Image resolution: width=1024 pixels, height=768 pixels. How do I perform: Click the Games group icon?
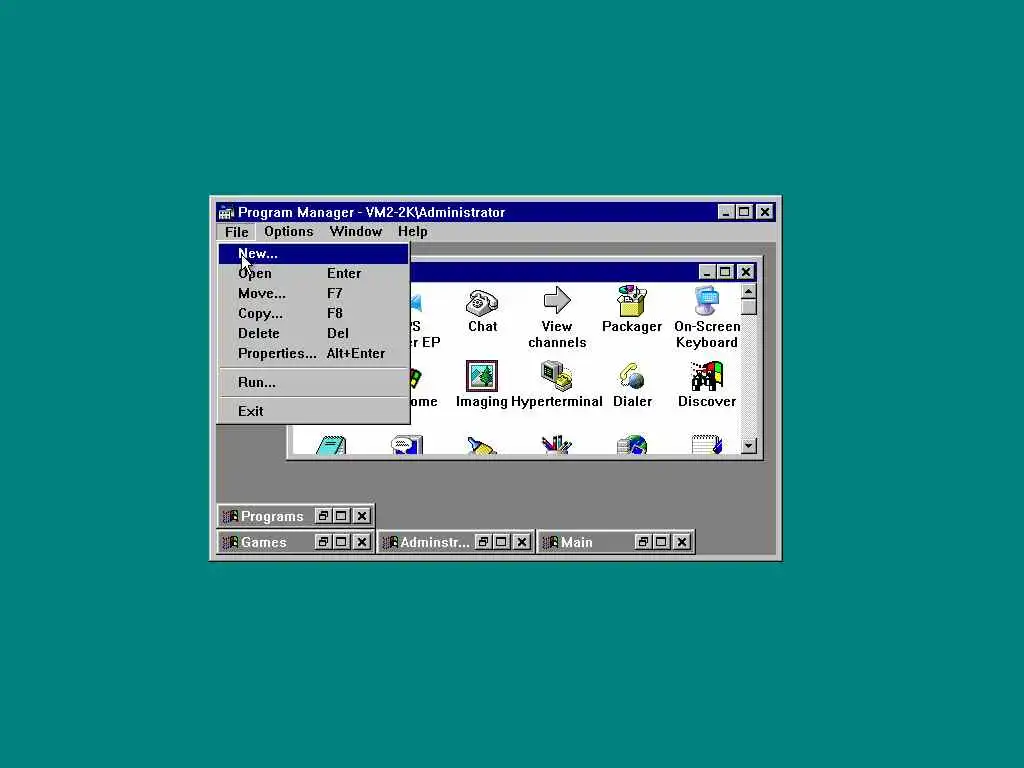[x=230, y=543]
